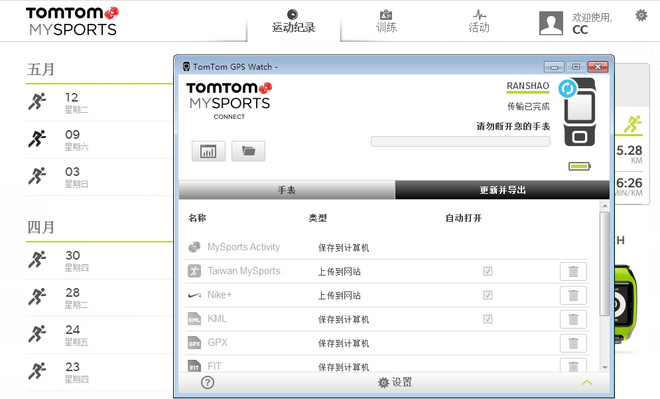Click the user profile avatar

click(551, 23)
